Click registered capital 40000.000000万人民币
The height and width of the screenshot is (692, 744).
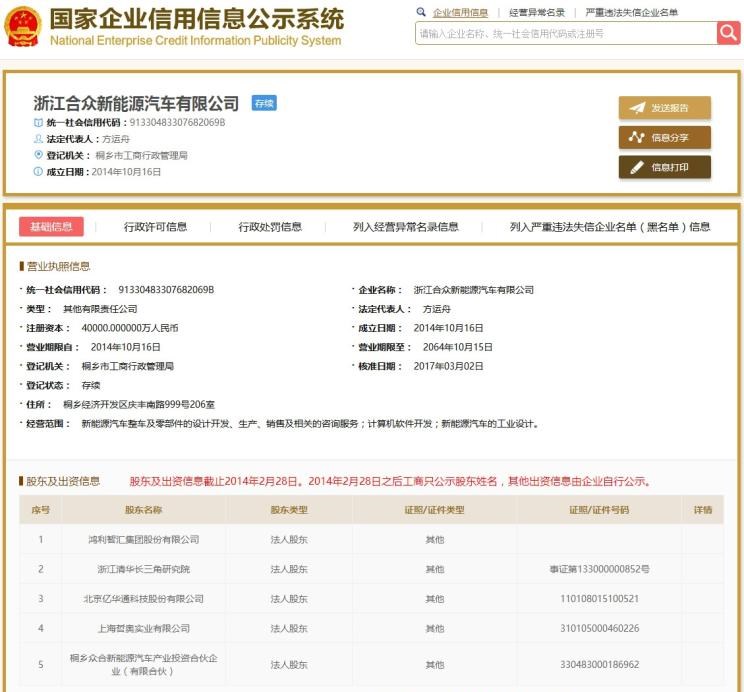pos(130,328)
